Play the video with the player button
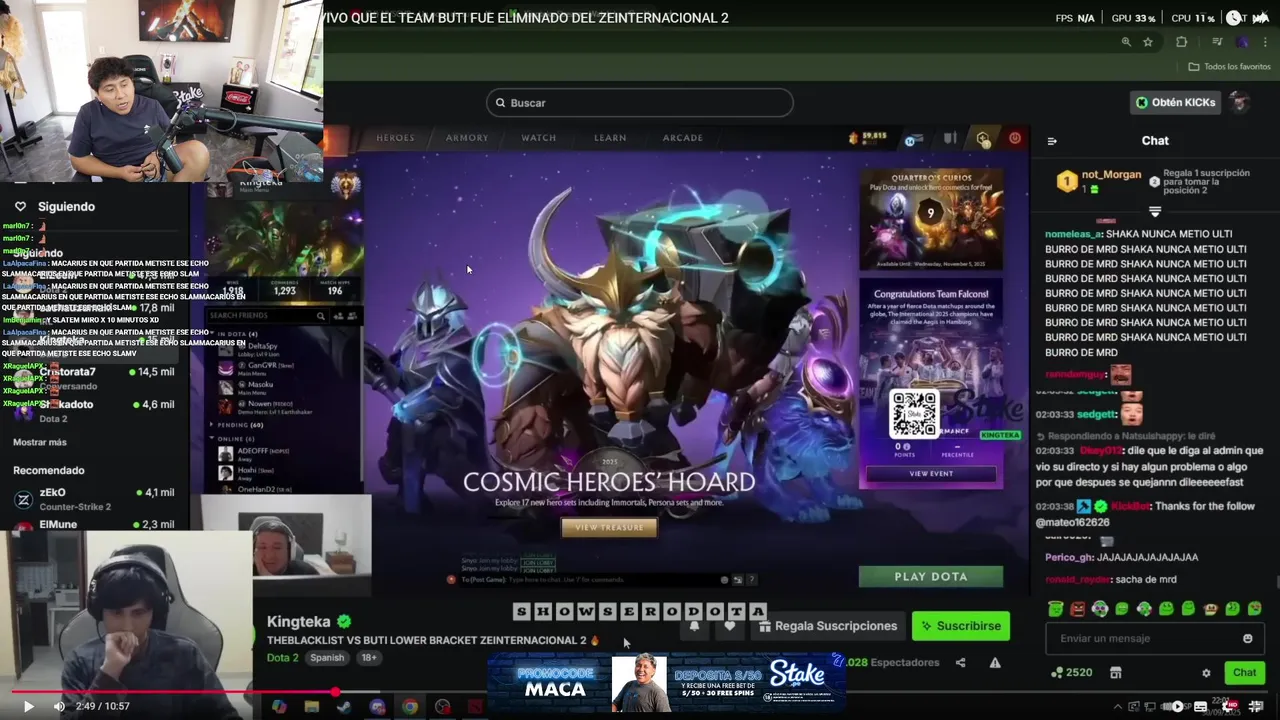Screen dimensions: 1280x720 [x=28, y=706]
